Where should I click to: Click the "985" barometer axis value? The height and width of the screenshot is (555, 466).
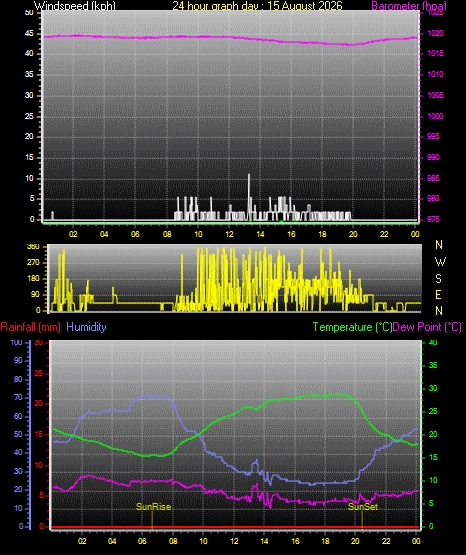coord(433,178)
